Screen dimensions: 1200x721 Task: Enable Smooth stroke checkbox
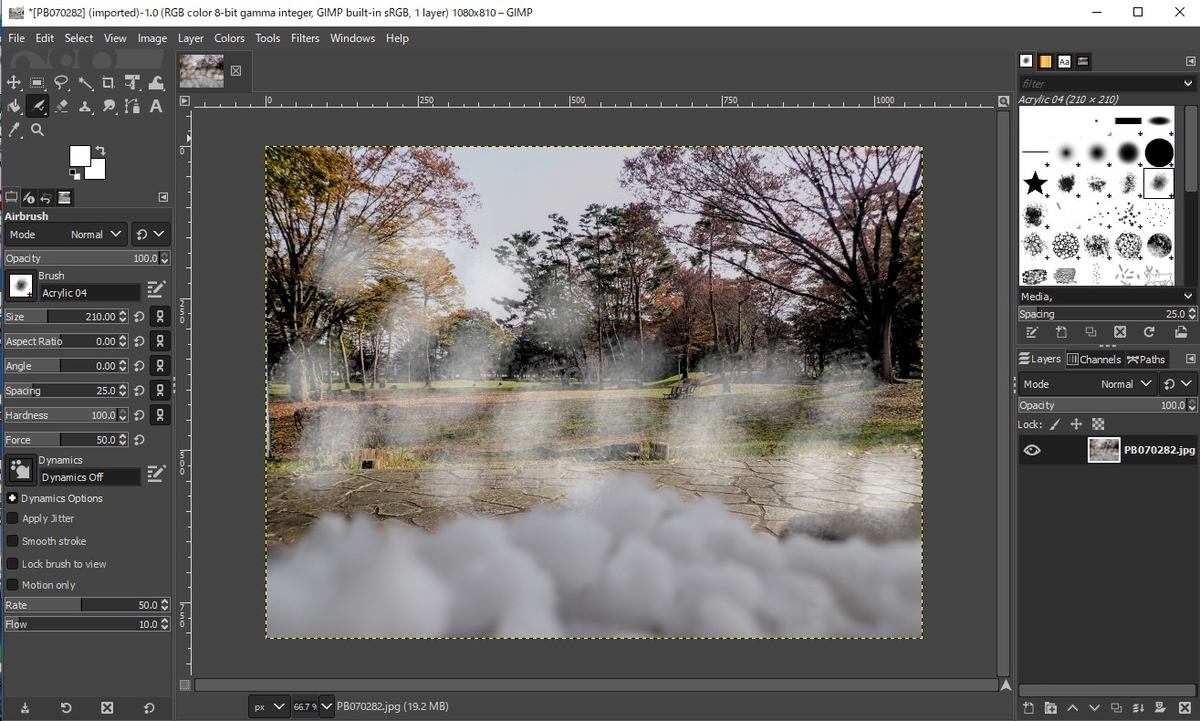pyautogui.click(x=13, y=541)
